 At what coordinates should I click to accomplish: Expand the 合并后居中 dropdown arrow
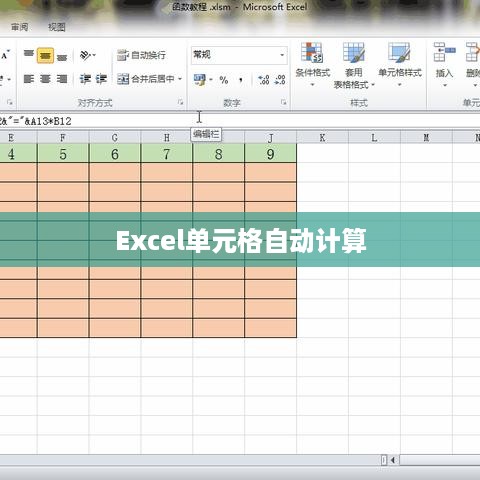[180, 79]
